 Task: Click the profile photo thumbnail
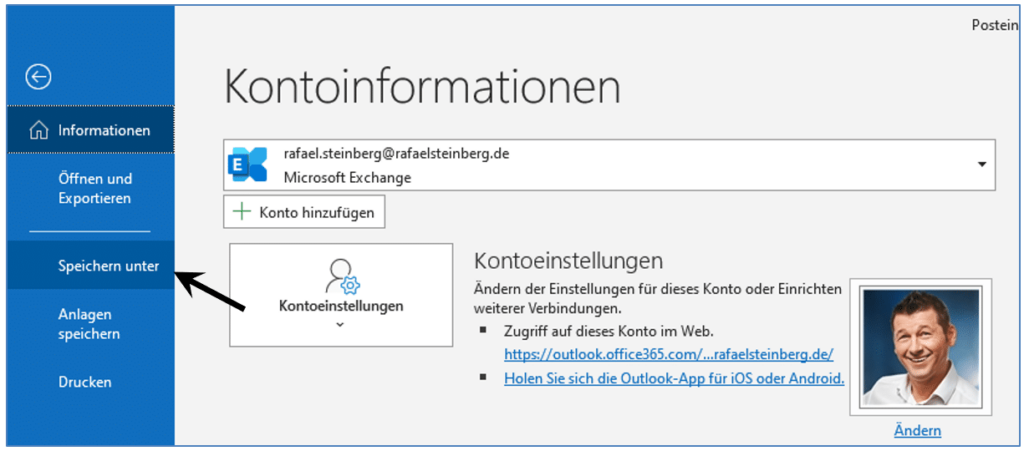point(921,347)
